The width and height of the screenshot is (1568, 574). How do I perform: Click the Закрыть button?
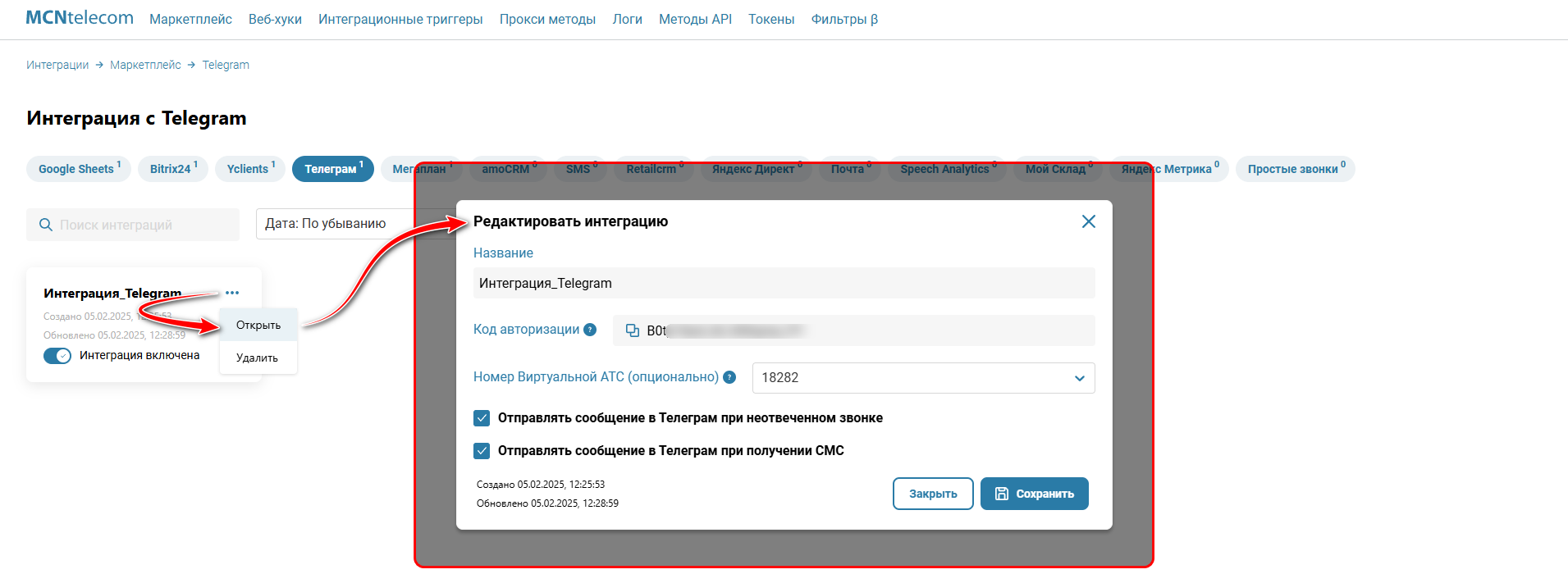pyautogui.click(x=933, y=494)
